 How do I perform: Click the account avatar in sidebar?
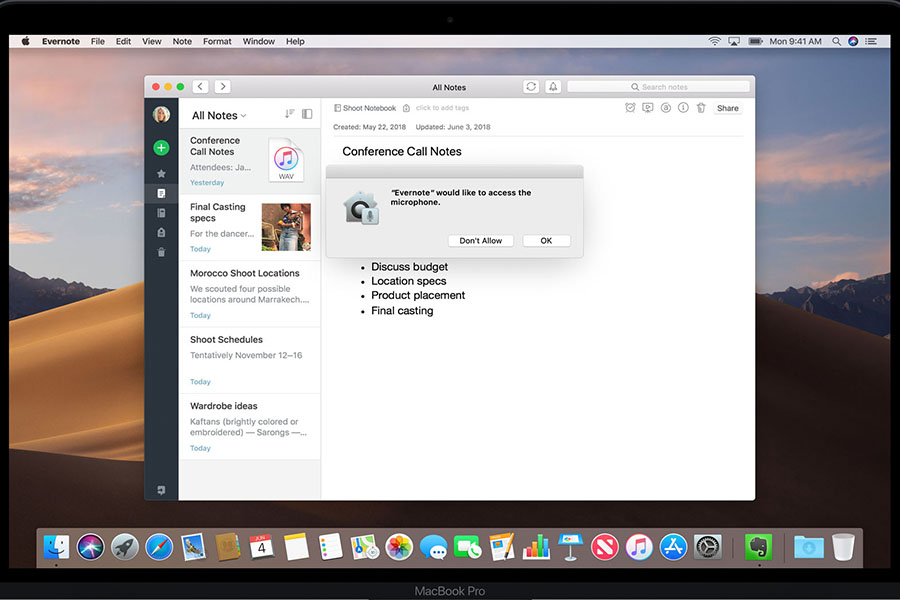tap(161, 114)
